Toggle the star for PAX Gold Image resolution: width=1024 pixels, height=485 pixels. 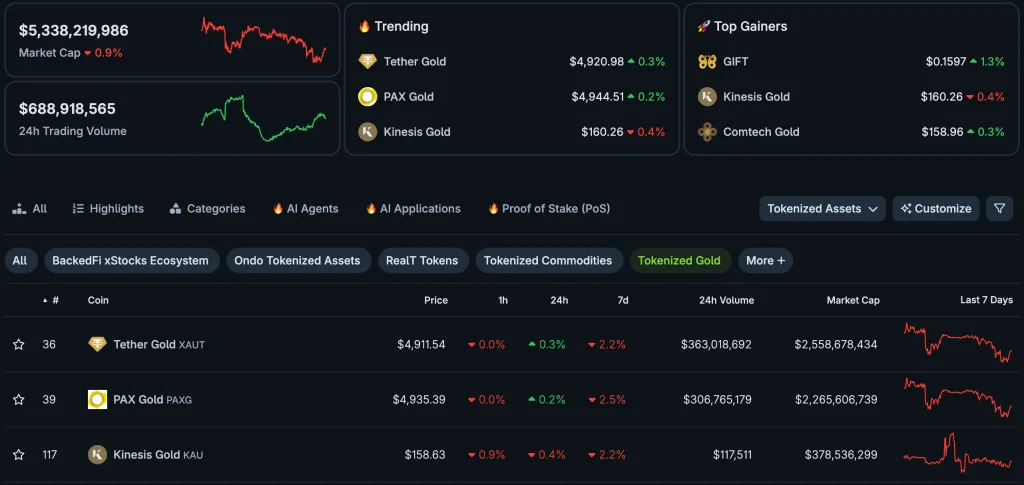pyautogui.click(x=18, y=400)
